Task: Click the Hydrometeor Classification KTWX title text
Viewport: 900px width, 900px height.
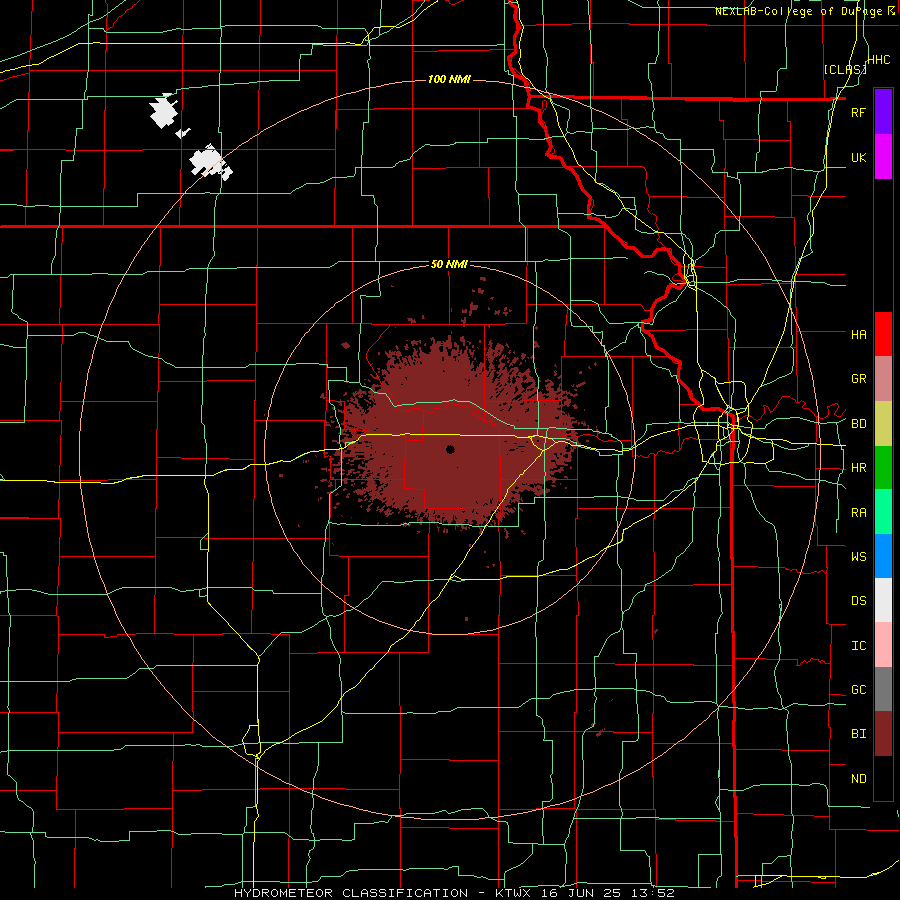Action: point(454,893)
